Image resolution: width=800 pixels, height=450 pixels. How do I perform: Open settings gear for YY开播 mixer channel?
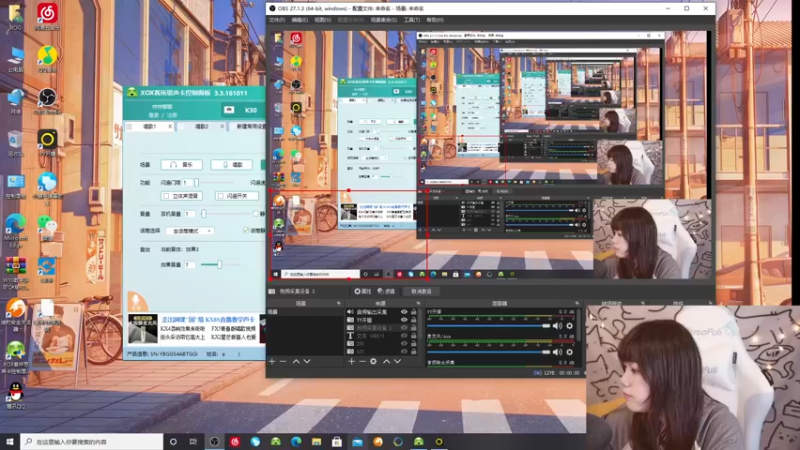569,326
